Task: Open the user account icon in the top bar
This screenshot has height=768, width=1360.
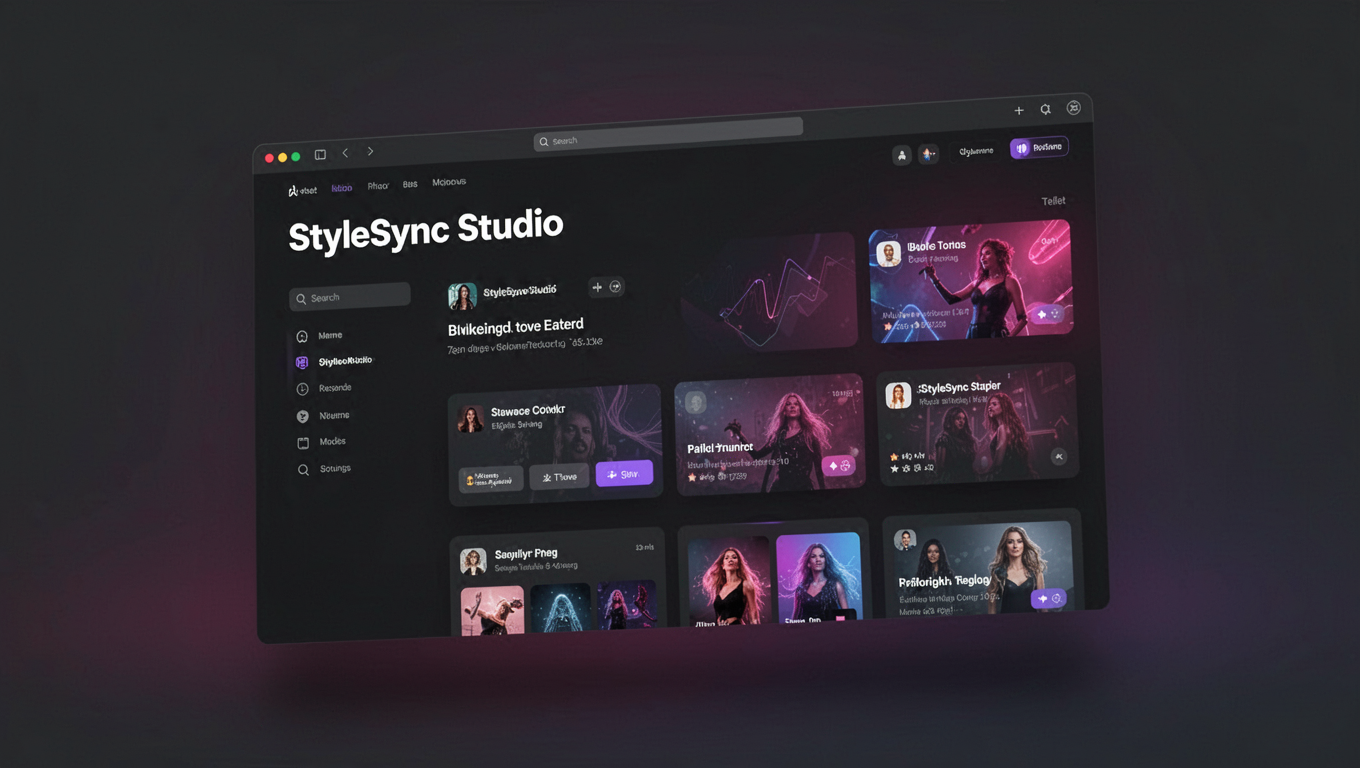Action: click(x=902, y=154)
